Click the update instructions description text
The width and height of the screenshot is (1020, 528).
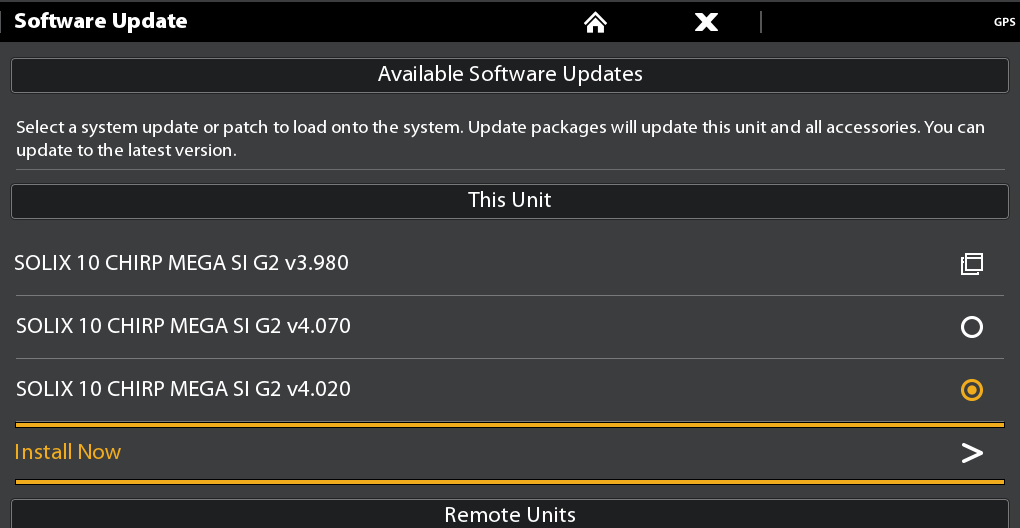click(500, 139)
